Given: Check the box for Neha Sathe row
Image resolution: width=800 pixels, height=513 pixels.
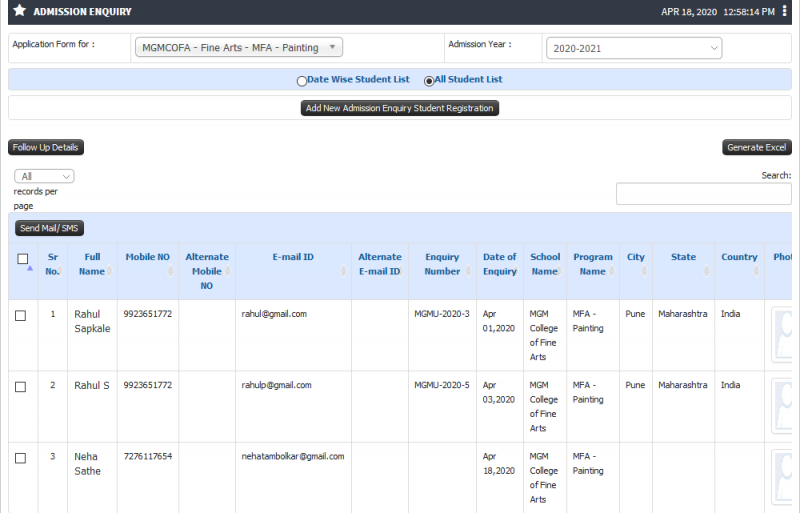Looking at the screenshot, I should tap(20, 458).
